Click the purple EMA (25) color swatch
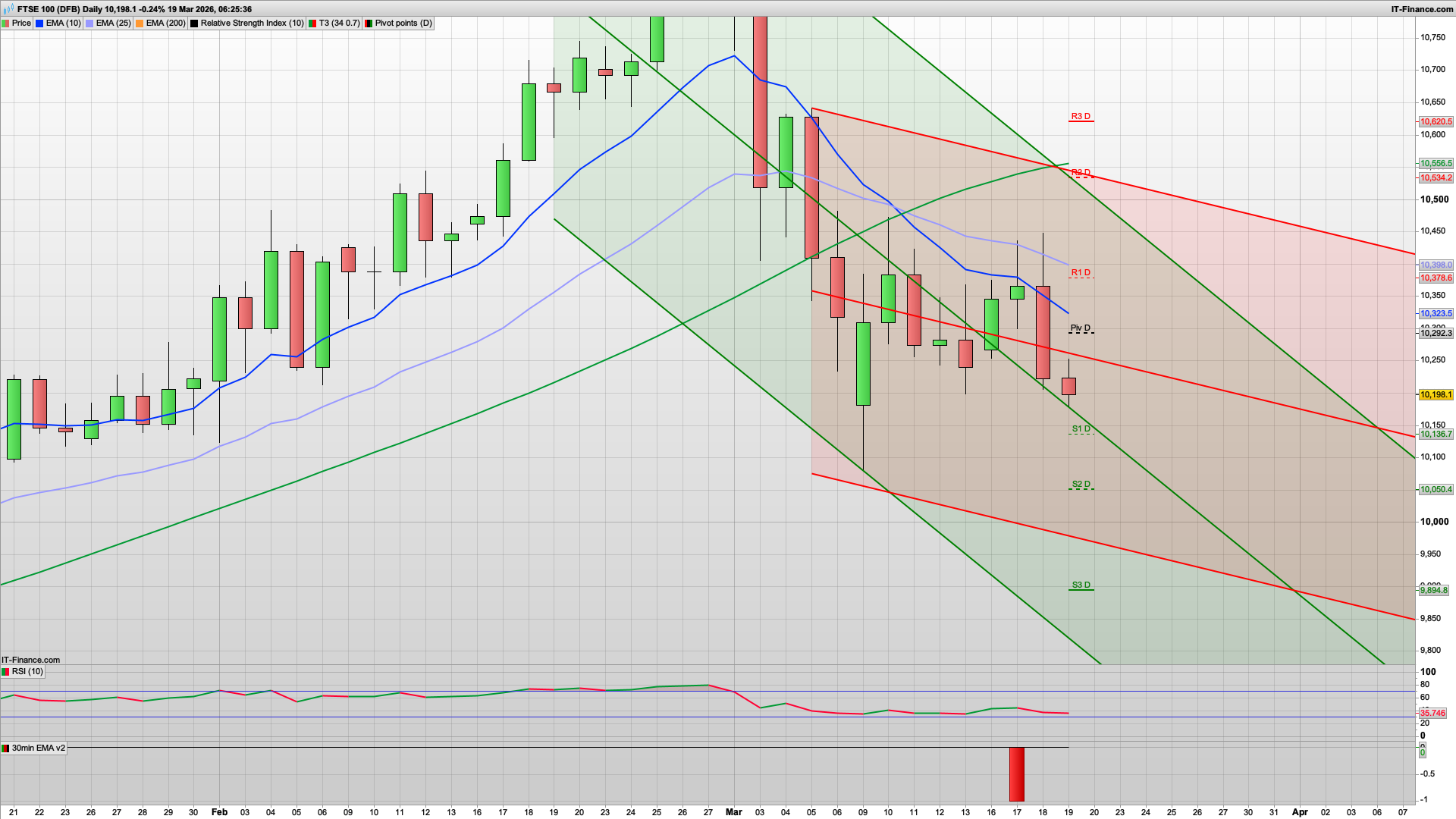 pyautogui.click(x=88, y=24)
